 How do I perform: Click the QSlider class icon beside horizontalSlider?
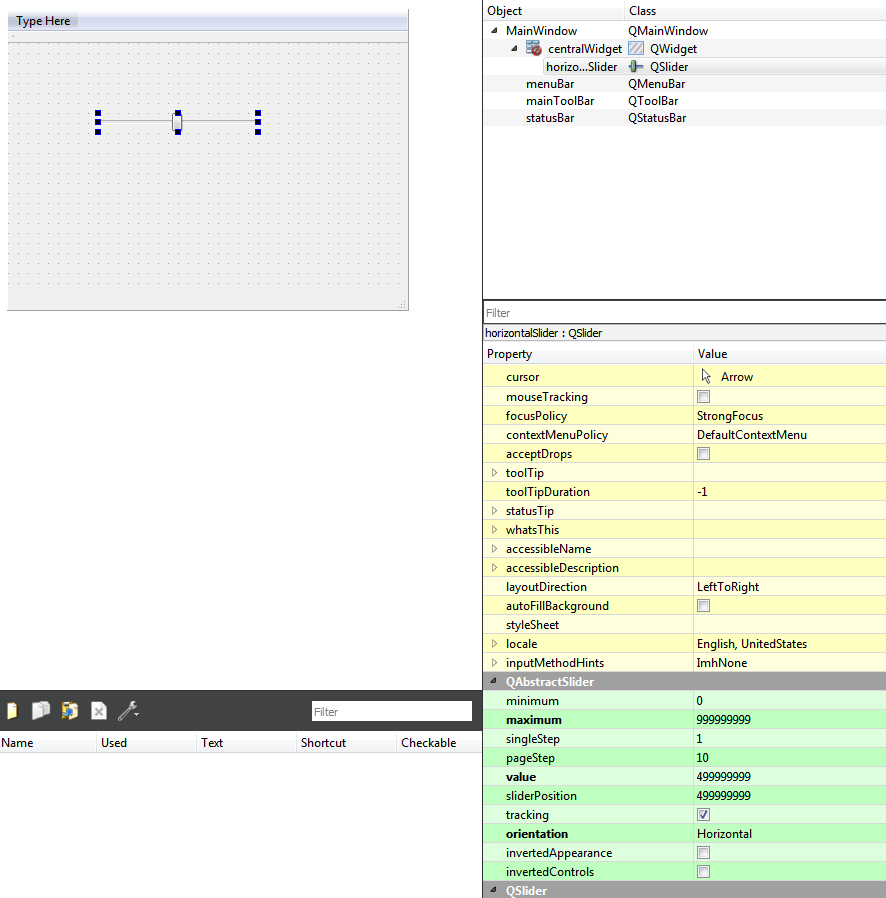point(634,66)
